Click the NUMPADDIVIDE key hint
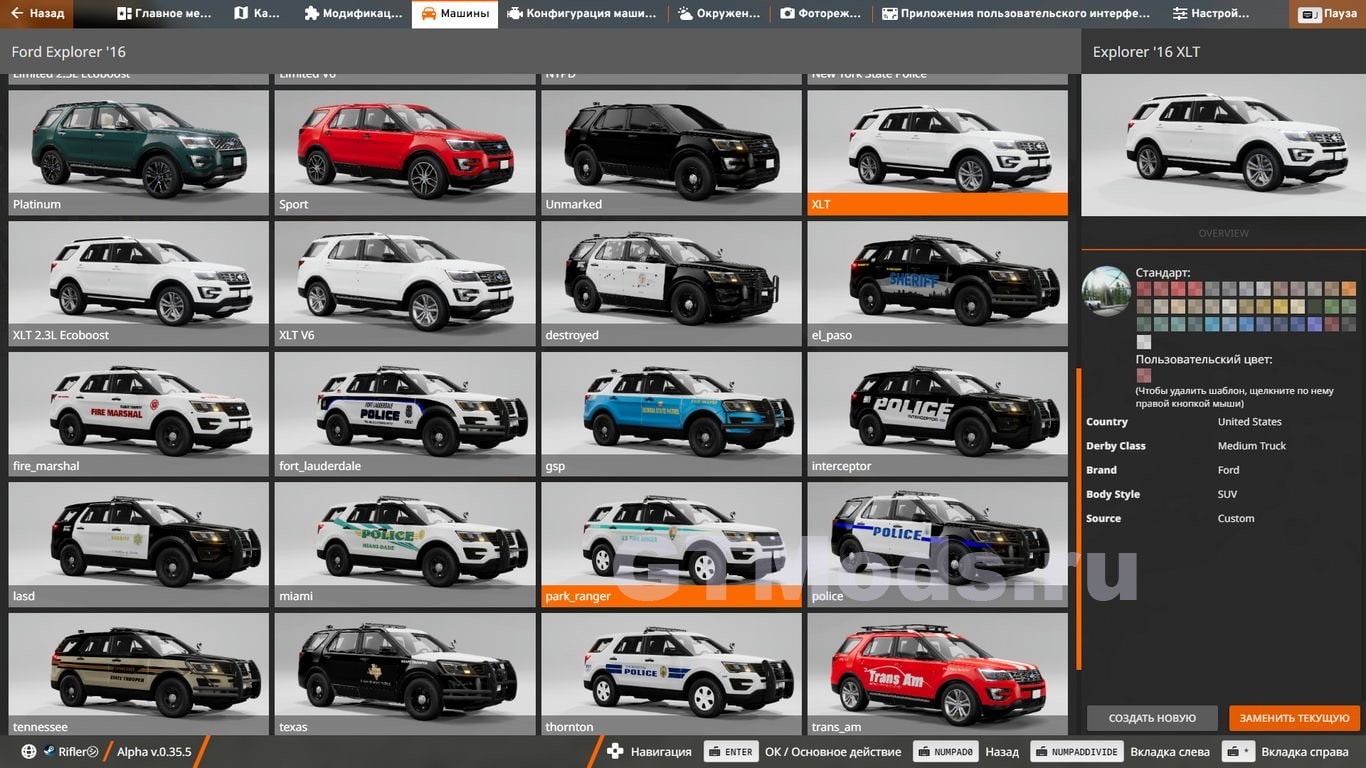 coord(1076,752)
